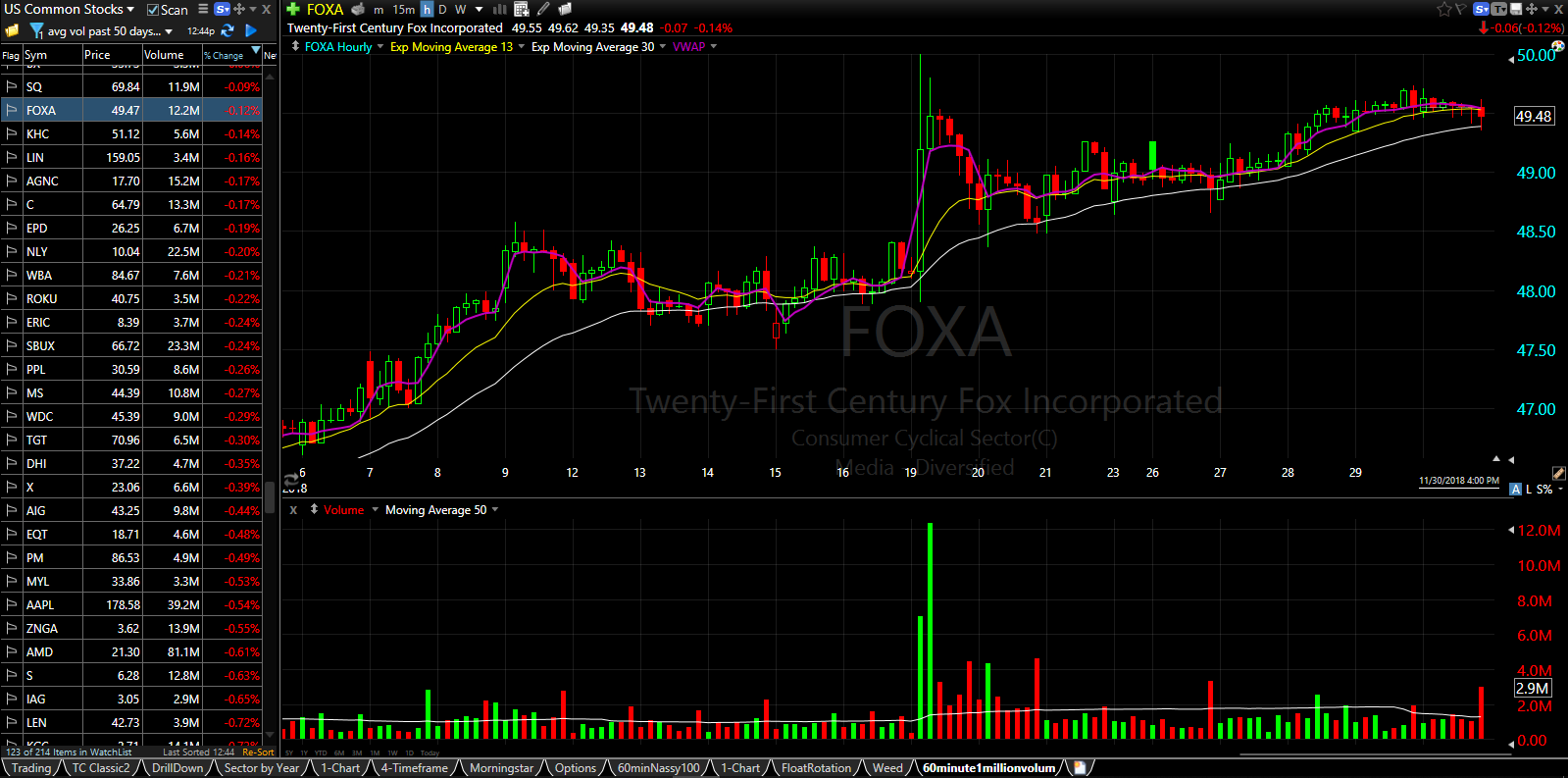
Task: Select the 15m timeframe
Action: pos(403,10)
